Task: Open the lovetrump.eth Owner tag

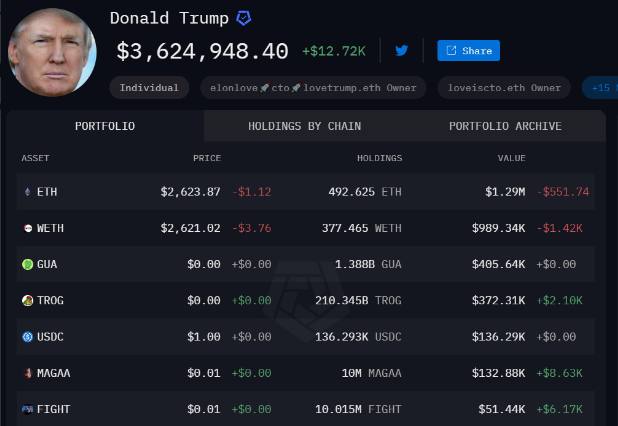Action: coord(313,88)
